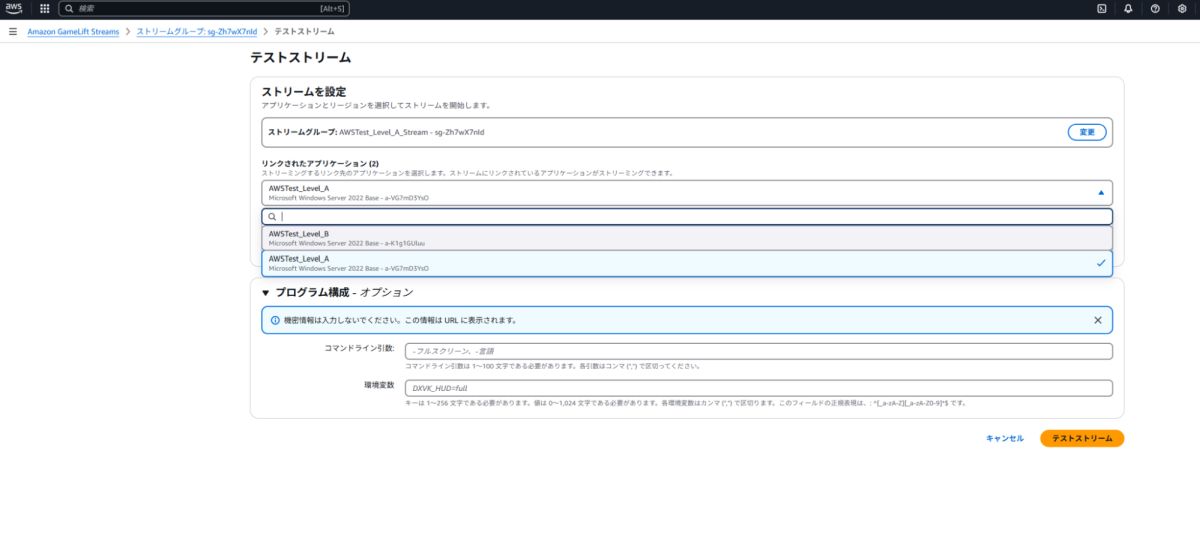Toggle the side navigation hamburger menu
This screenshot has width=1200, height=543.
pos(12,31)
